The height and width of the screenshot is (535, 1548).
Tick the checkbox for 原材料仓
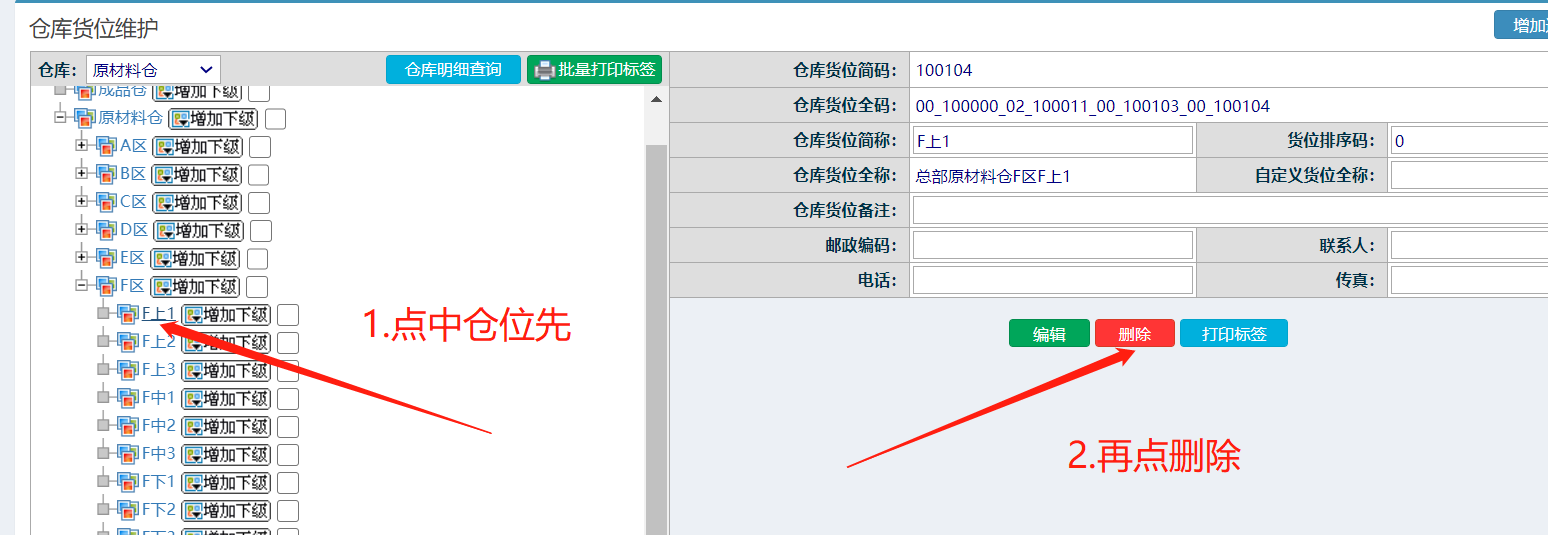[x=276, y=119]
